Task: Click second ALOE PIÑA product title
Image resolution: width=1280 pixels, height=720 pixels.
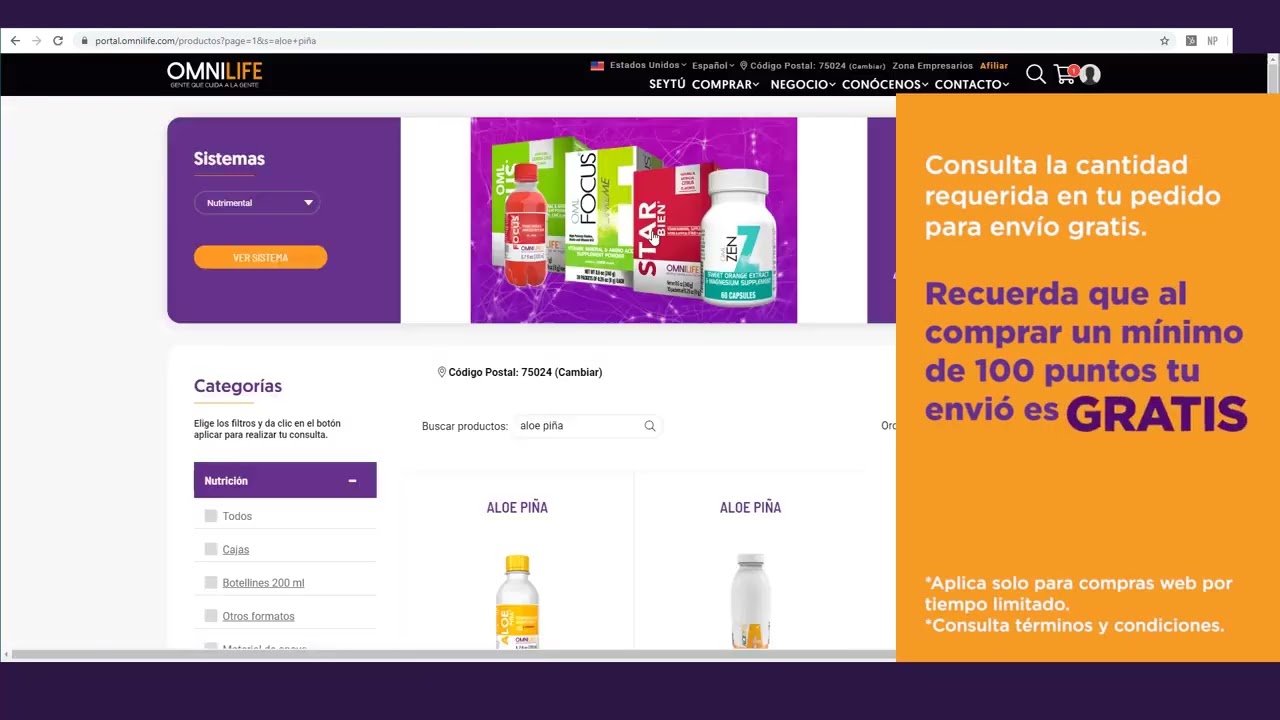Action: pos(750,508)
